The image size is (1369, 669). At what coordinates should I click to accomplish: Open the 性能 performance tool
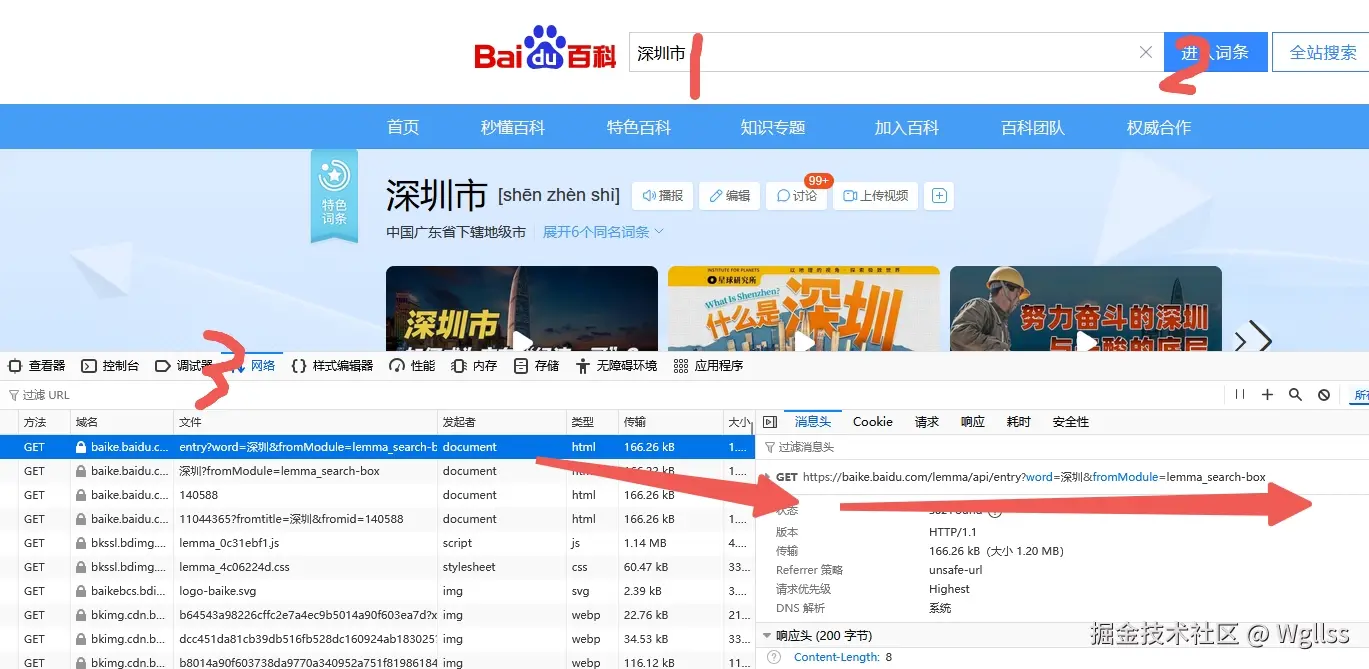click(412, 366)
